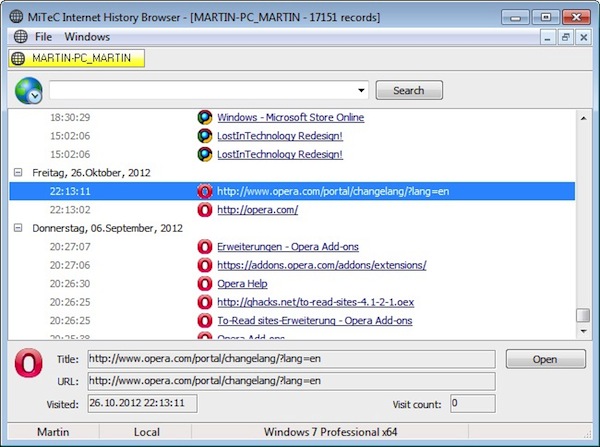Open To-Read sites-Erweiterung - Opera Add-ons link
Viewport: 600px width, 447px height.
(x=315, y=320)
